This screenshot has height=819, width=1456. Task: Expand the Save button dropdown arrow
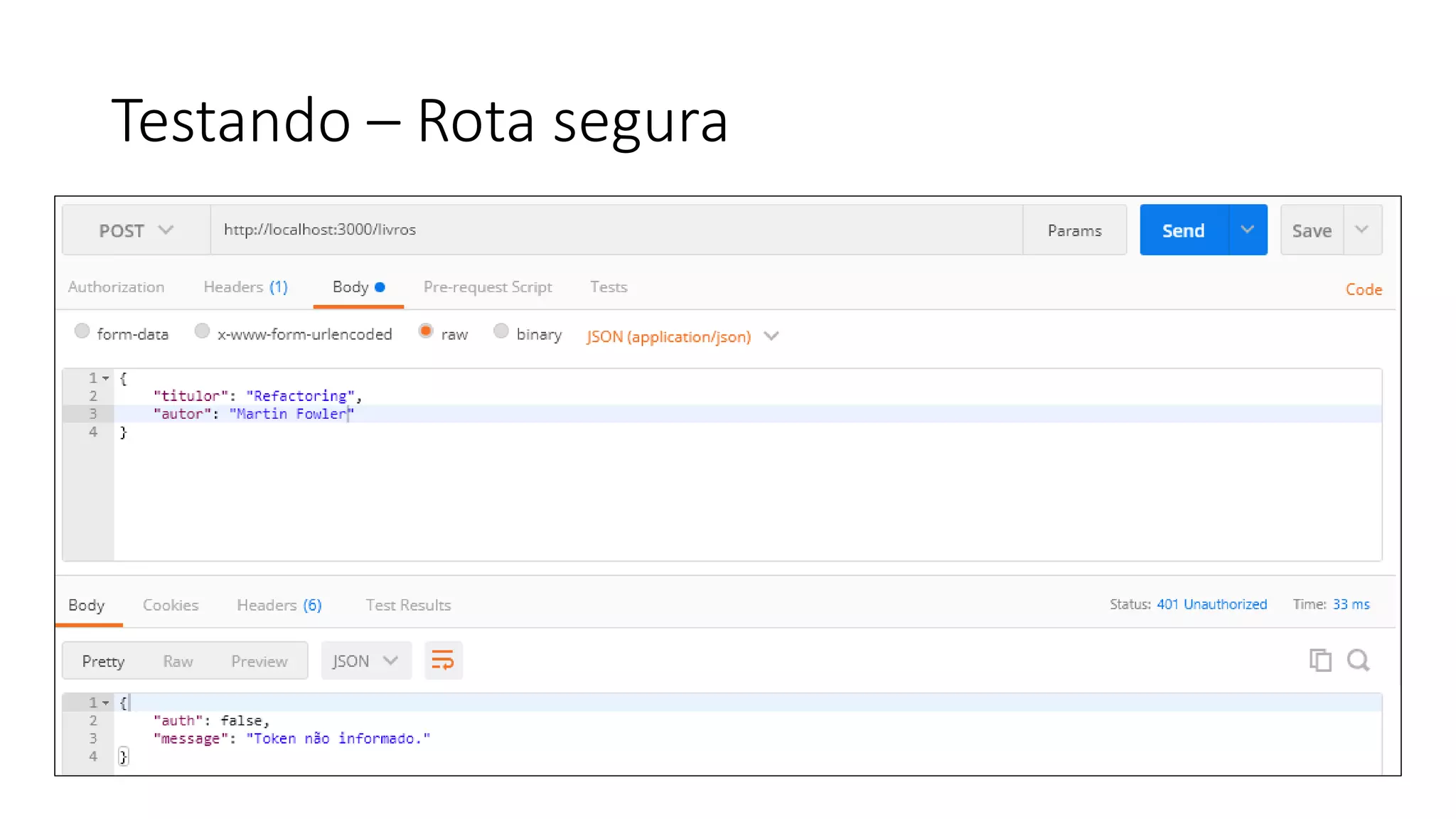click(1362, 230)
